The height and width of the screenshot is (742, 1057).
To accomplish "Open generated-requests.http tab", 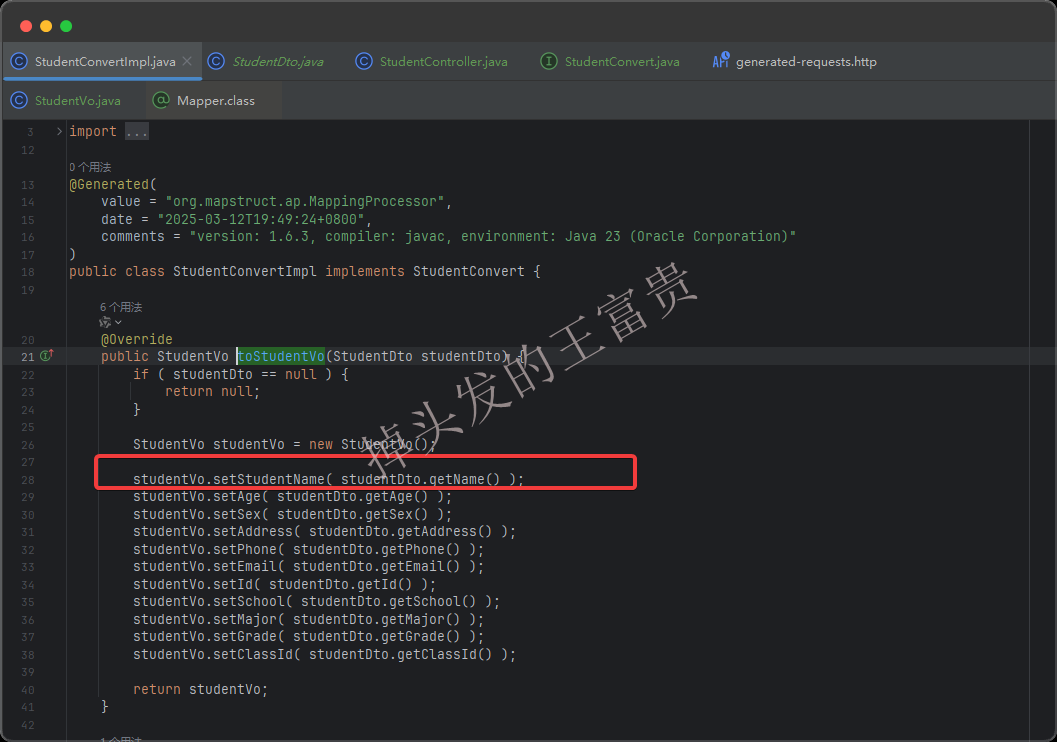I will point(806,62).
